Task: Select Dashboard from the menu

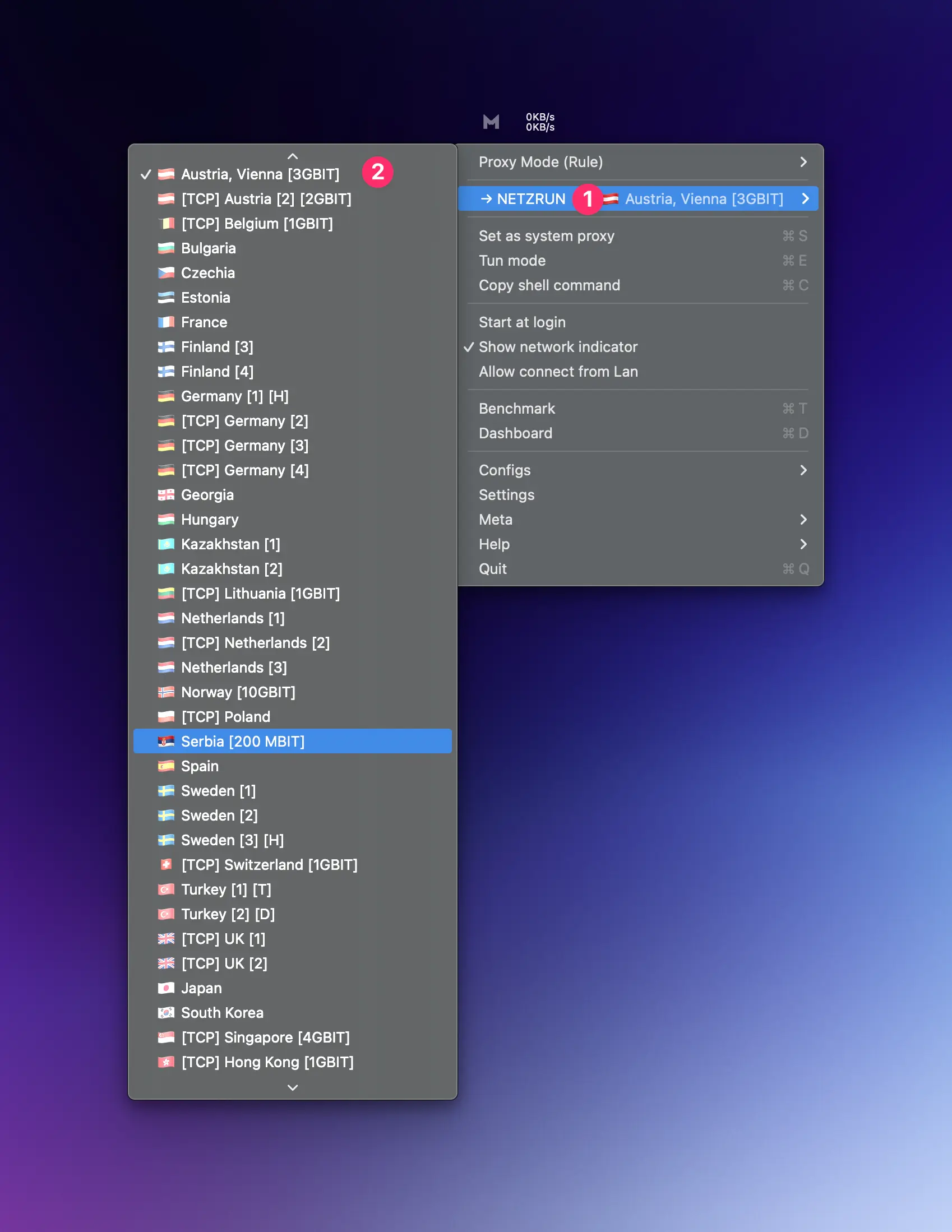Action: click(x=515, y=433)
